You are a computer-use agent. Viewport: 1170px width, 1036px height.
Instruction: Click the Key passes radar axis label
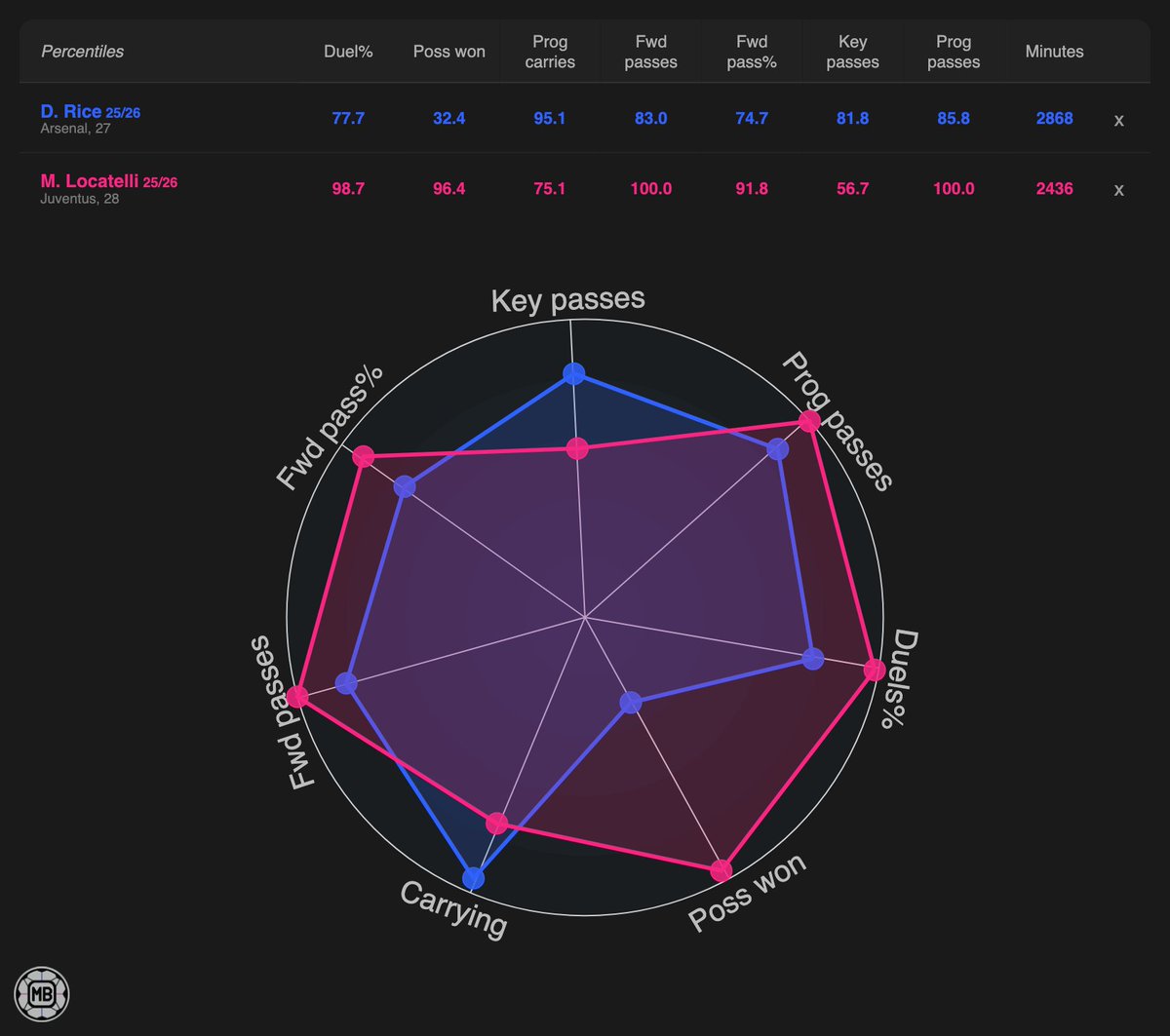(568, 300)
